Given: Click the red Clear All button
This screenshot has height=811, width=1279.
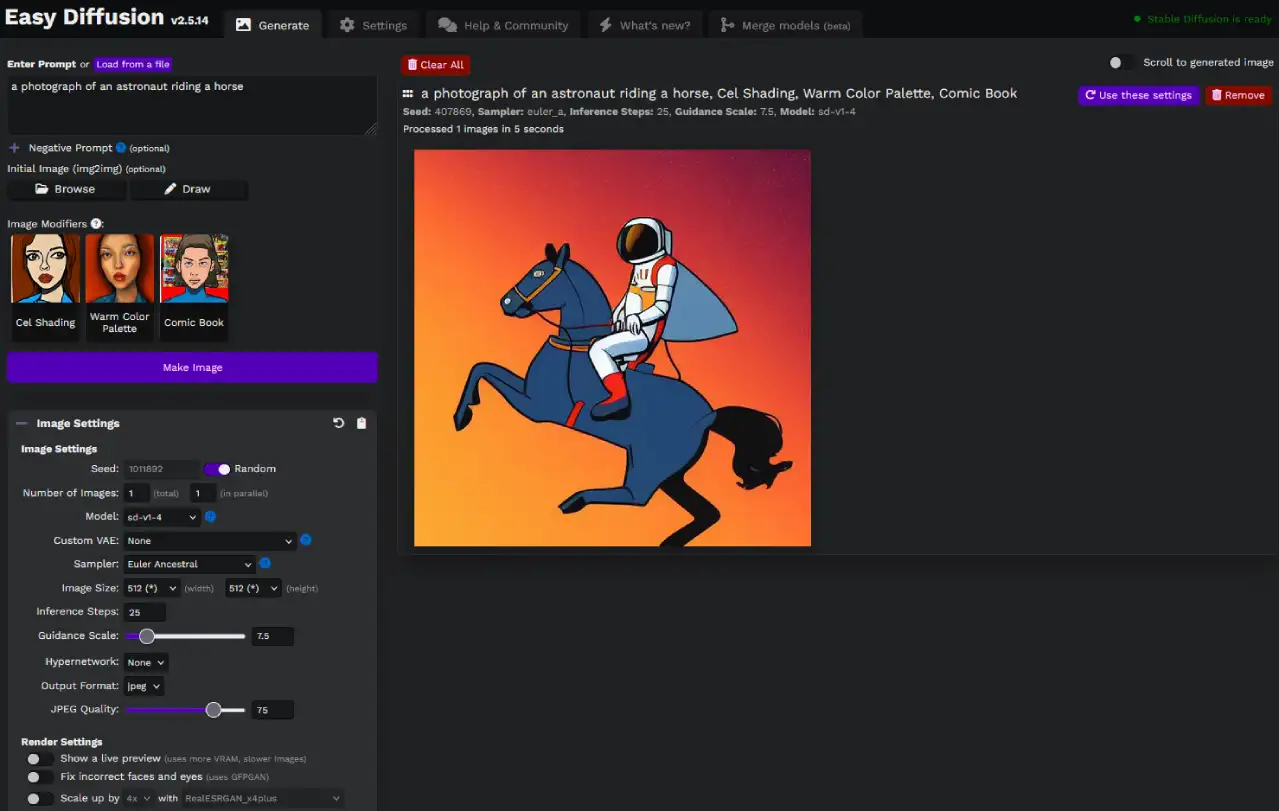Looking at the screenshot, I should 435,65.
